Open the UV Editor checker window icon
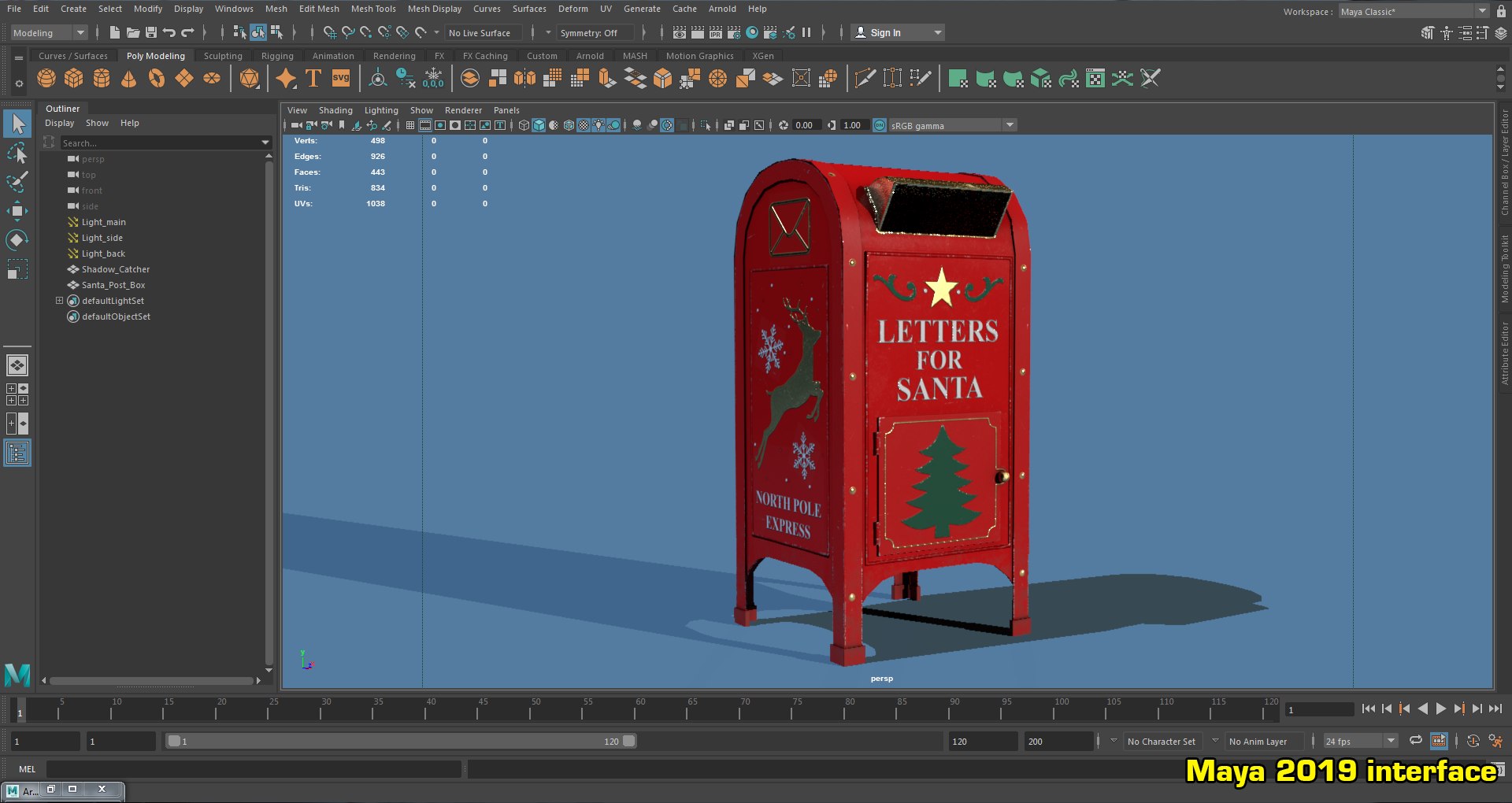Viewport: 1512px width, 803px height. 1095,78
